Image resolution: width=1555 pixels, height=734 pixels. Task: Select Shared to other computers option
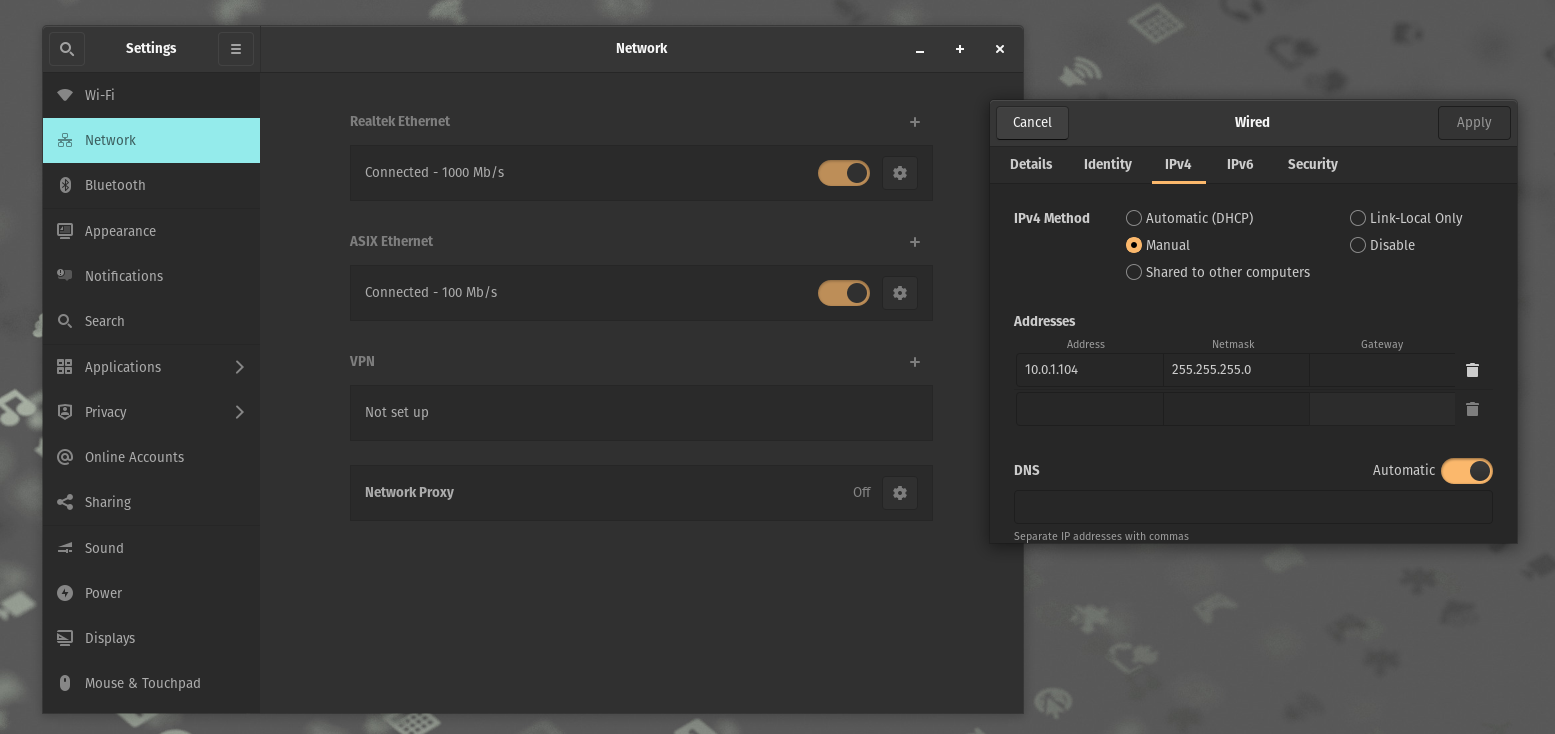coord(1218,272)
